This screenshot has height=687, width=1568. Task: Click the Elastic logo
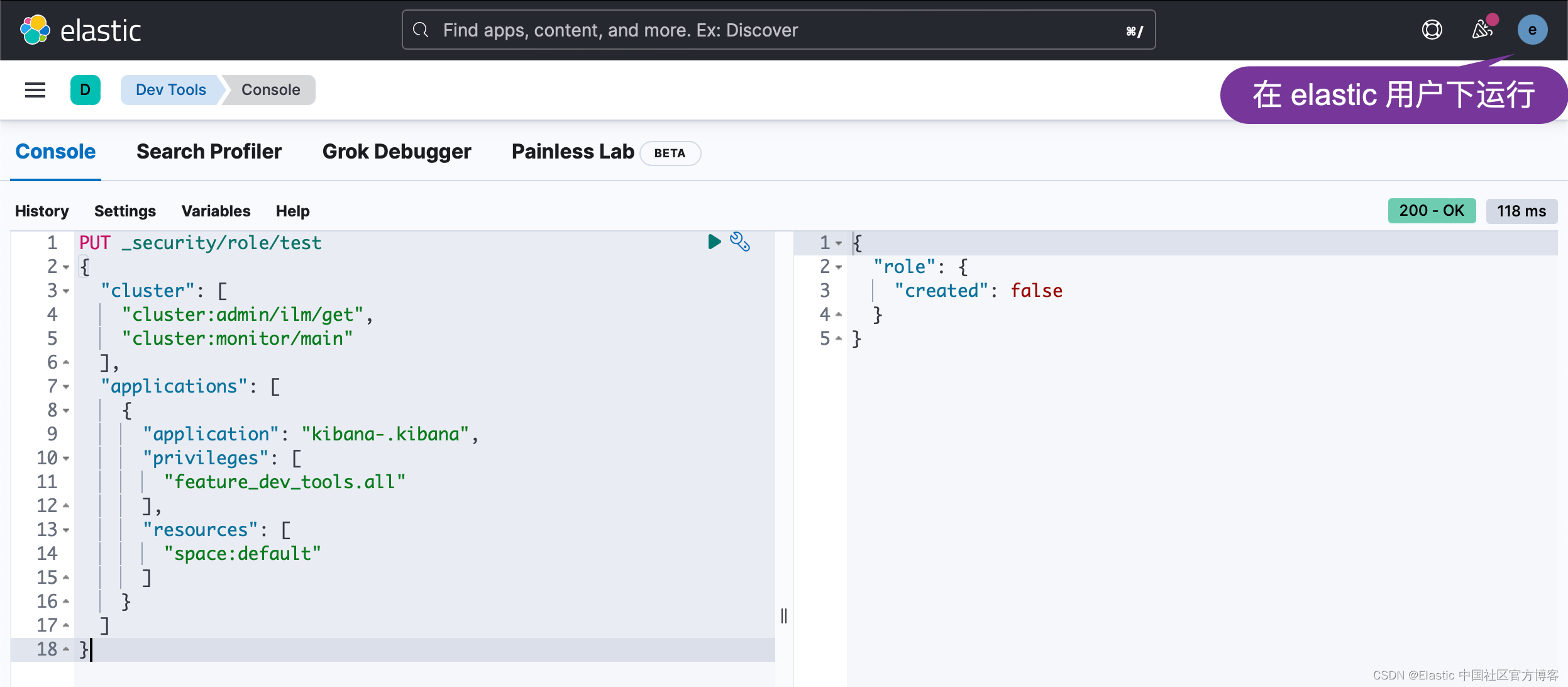click(x=35, y=30)
